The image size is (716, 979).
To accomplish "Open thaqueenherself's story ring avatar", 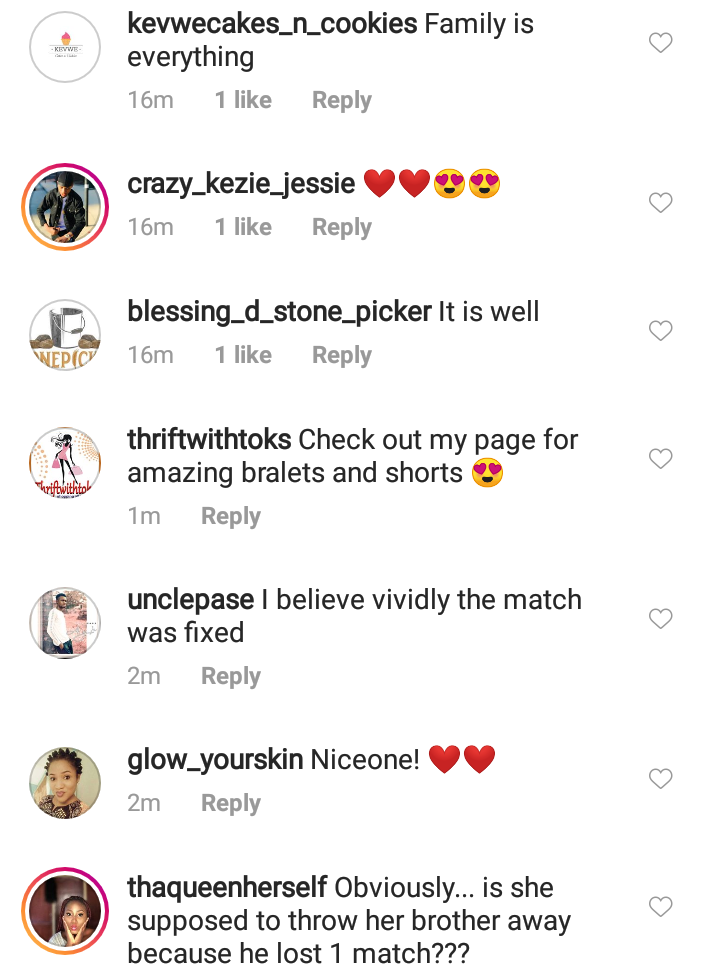I will pos(65,911).
